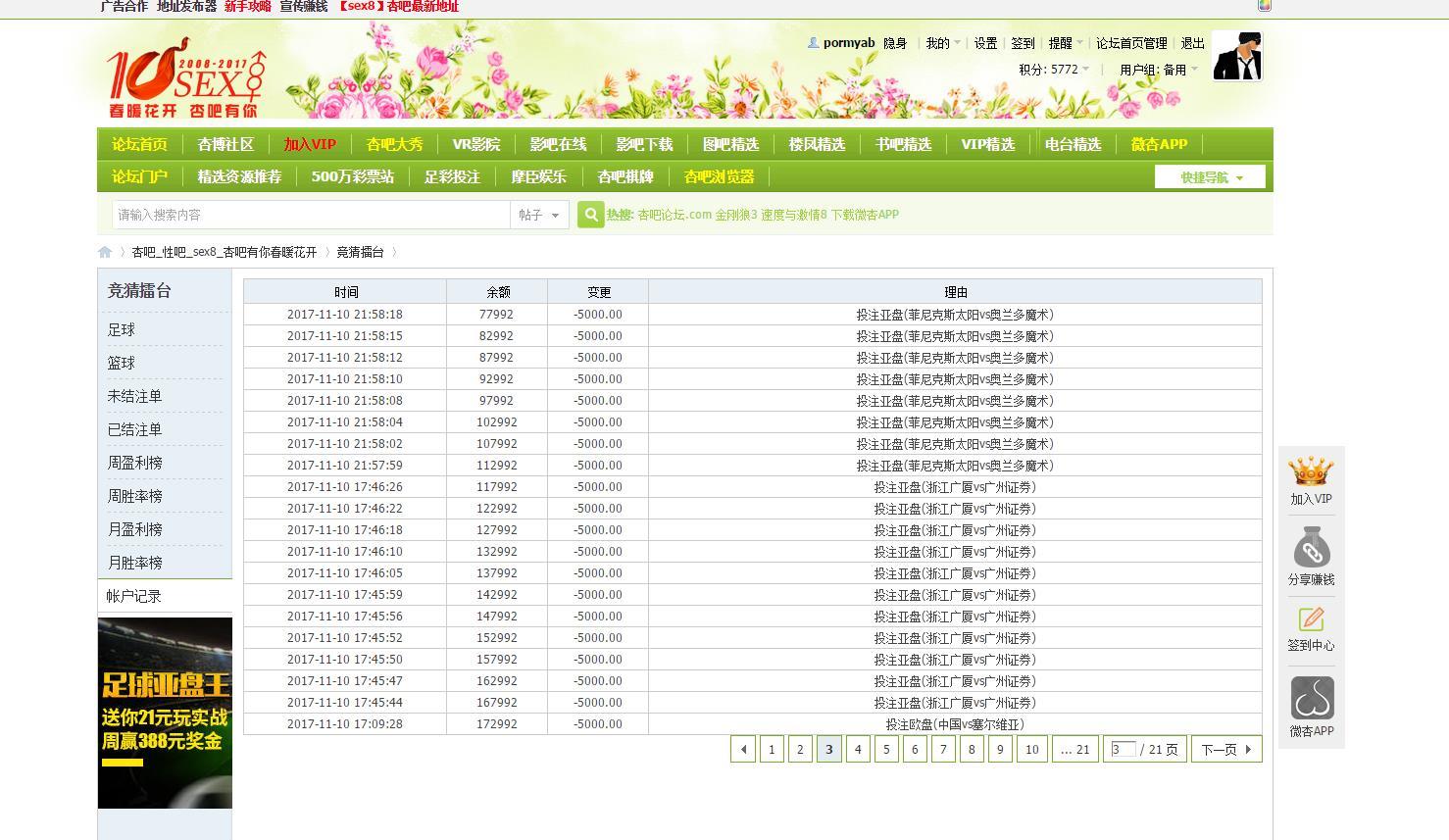Click the money bag share icon
Viewport: 1449px width, 840px height.
[1311, 549]
